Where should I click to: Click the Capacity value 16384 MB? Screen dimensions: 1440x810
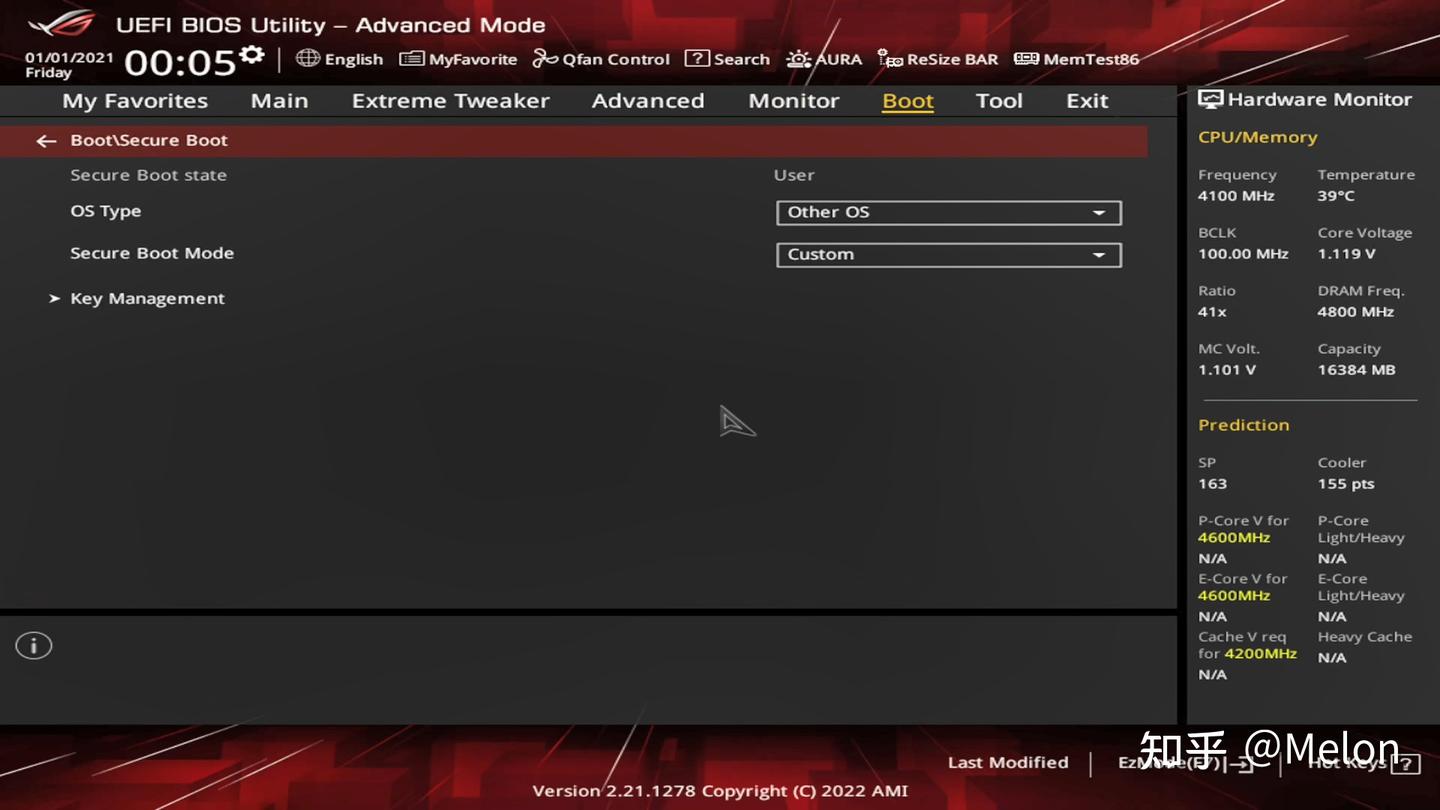click(1356, 370)
